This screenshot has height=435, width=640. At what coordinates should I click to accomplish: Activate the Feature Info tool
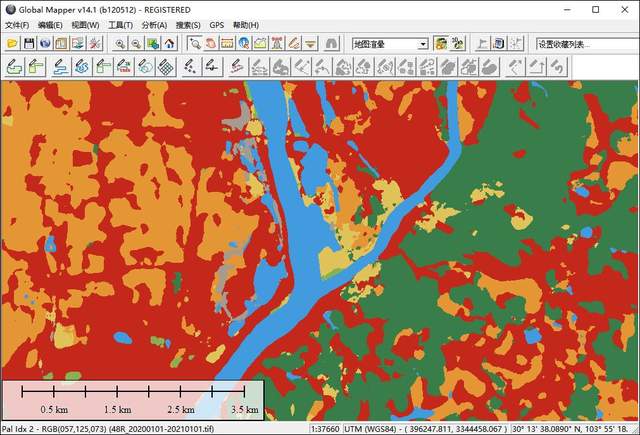(243, 44)
